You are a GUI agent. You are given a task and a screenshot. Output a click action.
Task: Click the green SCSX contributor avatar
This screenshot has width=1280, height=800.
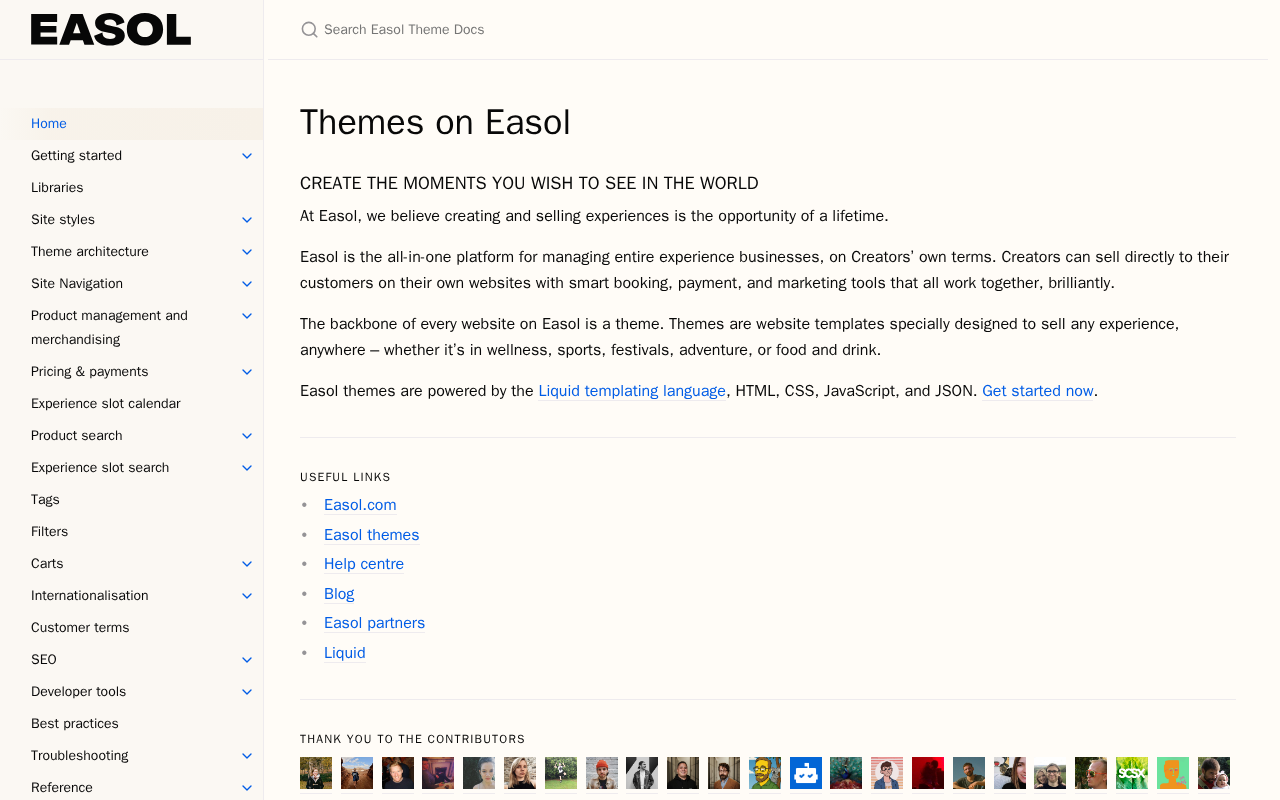pos(1132,773)
